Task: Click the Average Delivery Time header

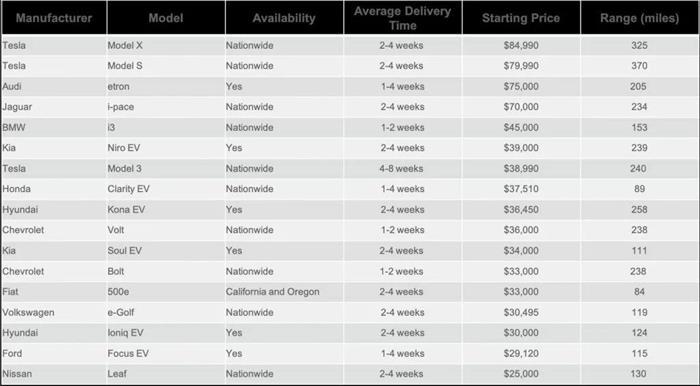Action: pos(403,18)
